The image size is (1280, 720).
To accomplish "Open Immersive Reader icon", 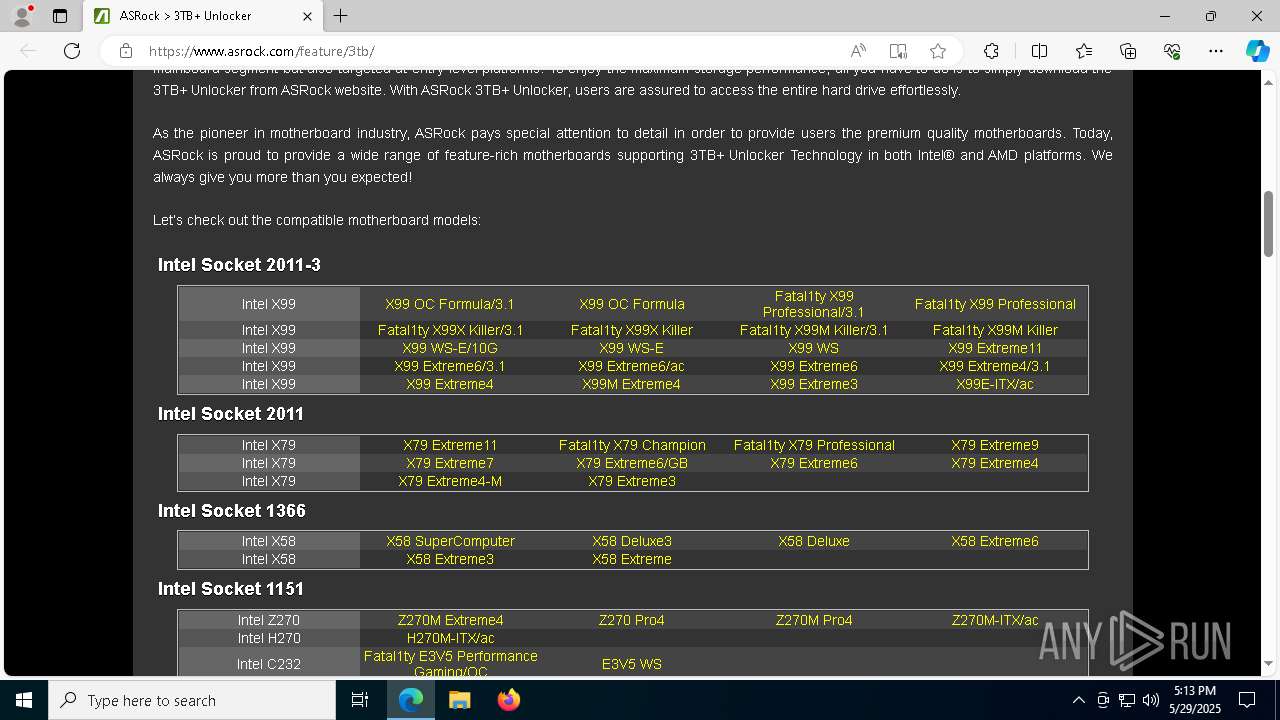I will click(898, 51).
